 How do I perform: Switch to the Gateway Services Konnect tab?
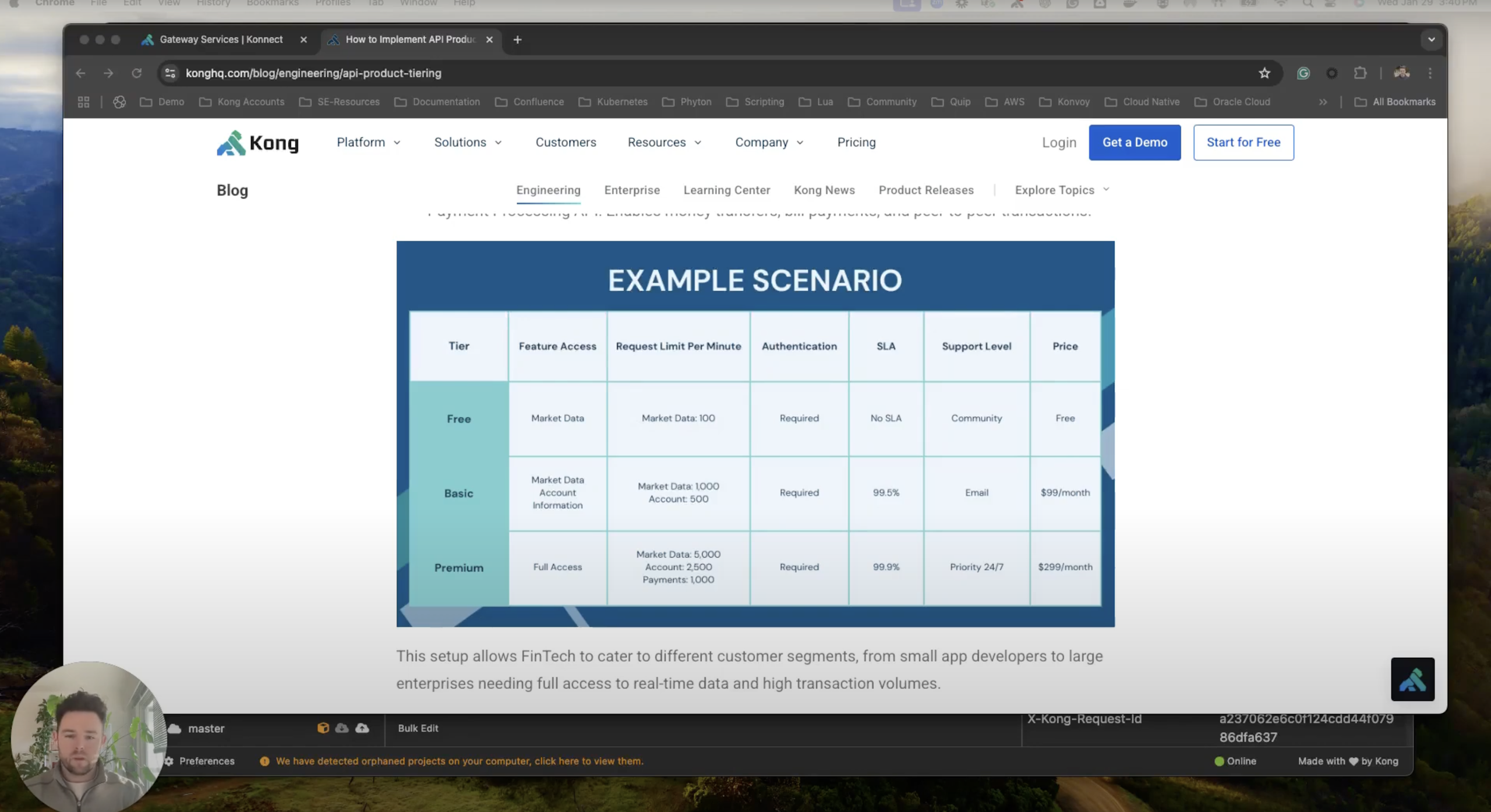coord(220,40)
